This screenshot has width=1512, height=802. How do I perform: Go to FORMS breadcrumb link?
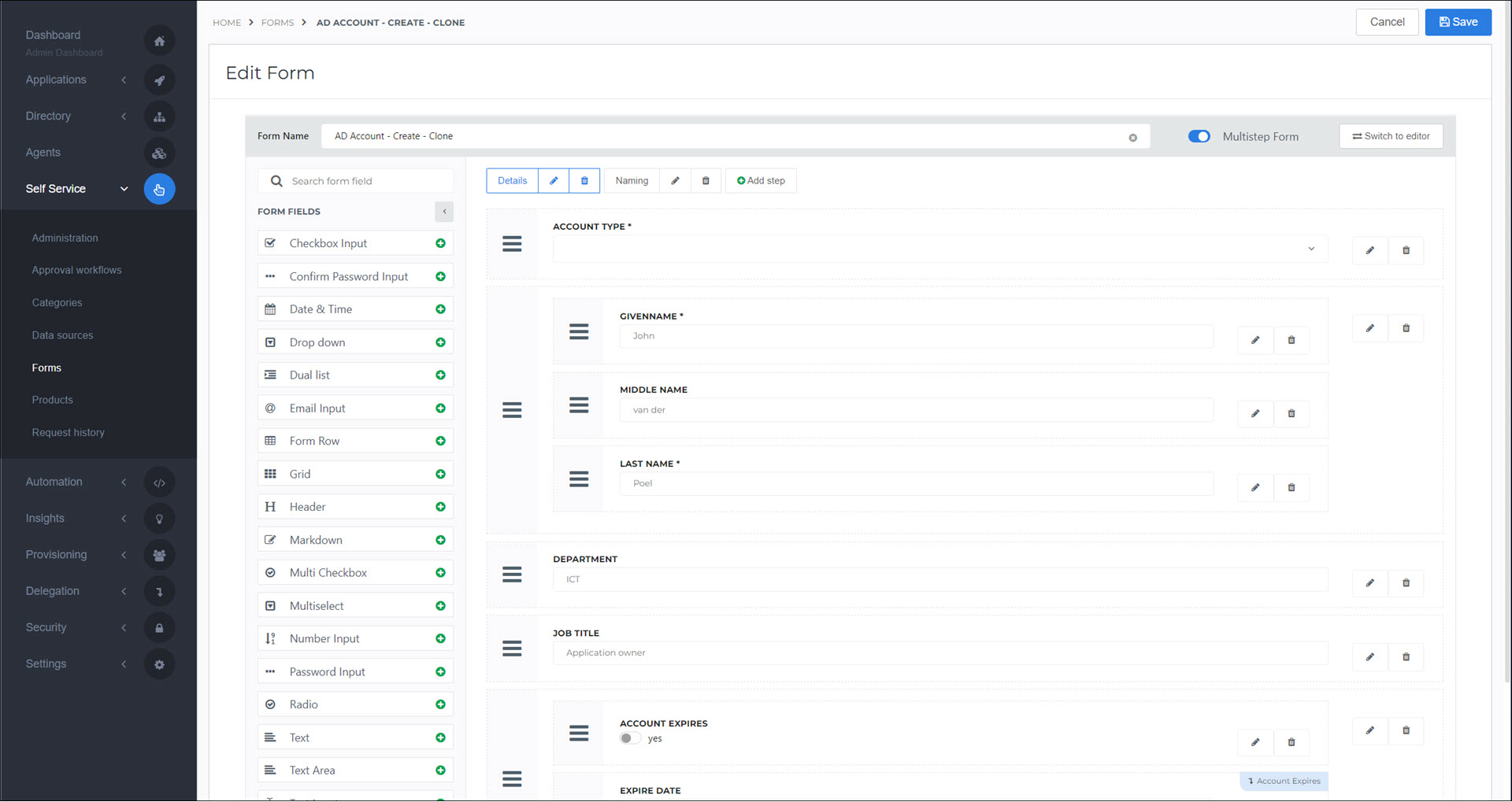[x=277, y=23]
